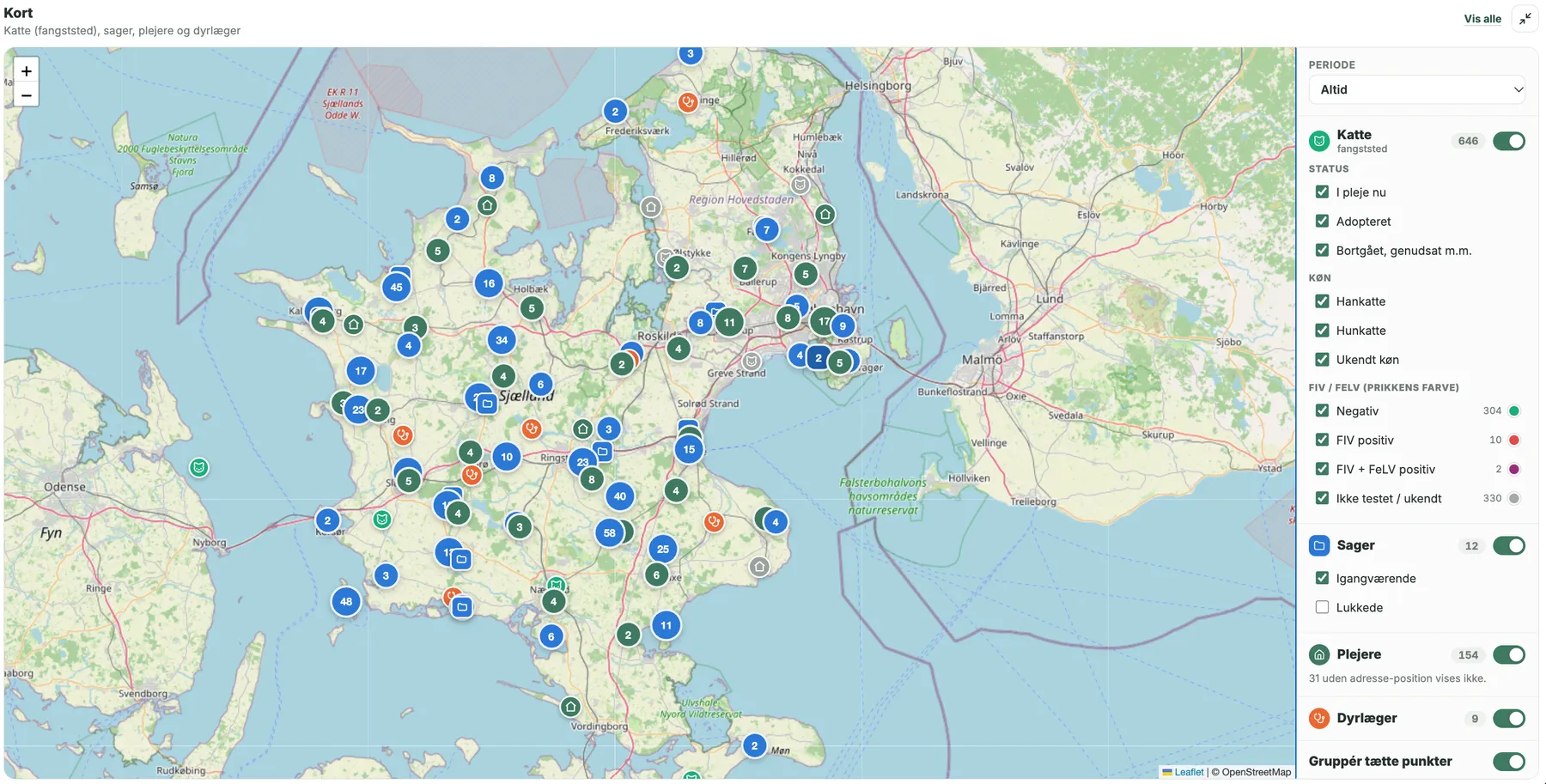This screenshot has height=784, width=1546.
Task: Uncheck the Igangværende cases checkbox
Action: coord(1322,578)
